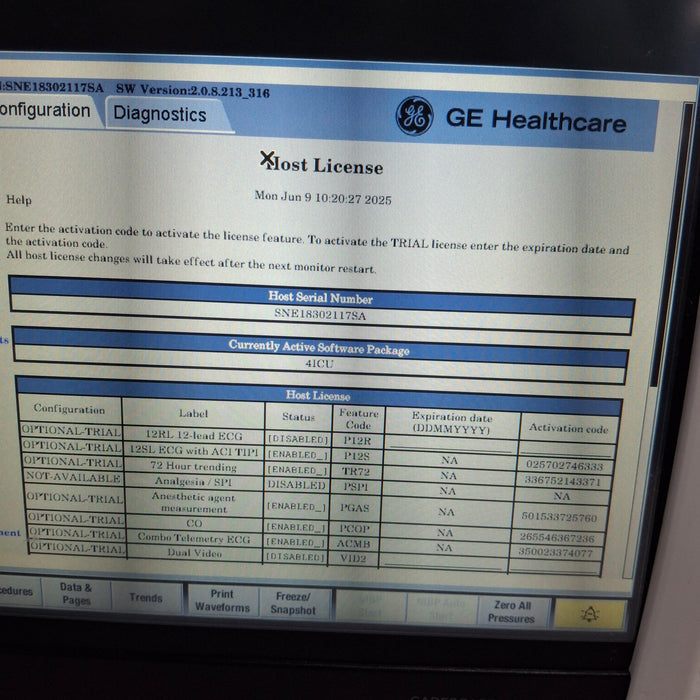Select activation code 501533725760
Viewport: 700px width, 700px height.
(x=559, y=517)
